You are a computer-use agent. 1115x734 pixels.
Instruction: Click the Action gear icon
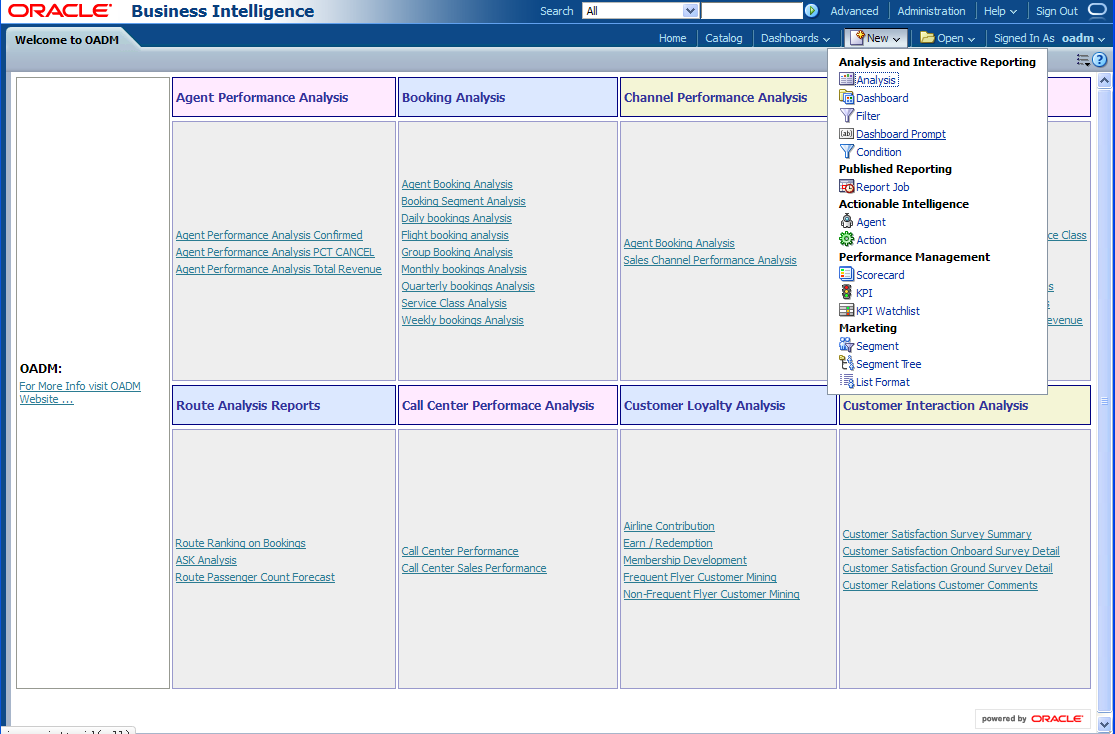pyautogui.click(x=846, y=240)
